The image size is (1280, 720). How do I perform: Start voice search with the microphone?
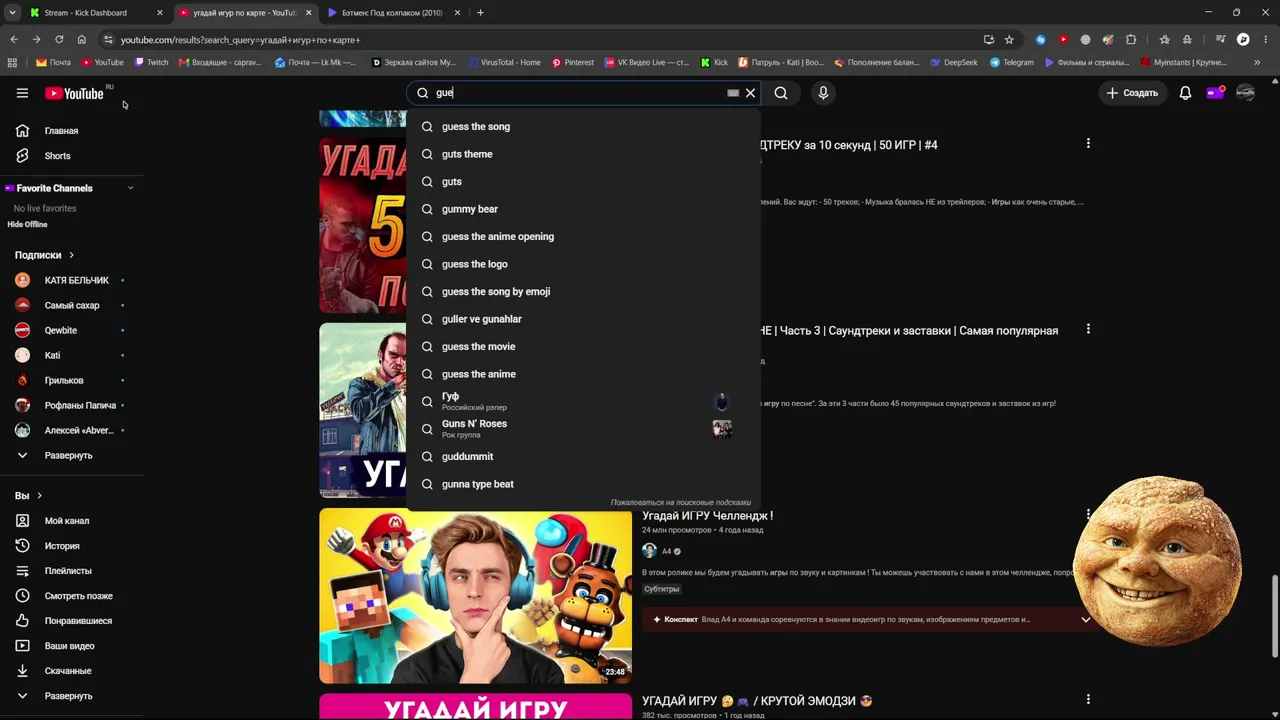point(823,93)
